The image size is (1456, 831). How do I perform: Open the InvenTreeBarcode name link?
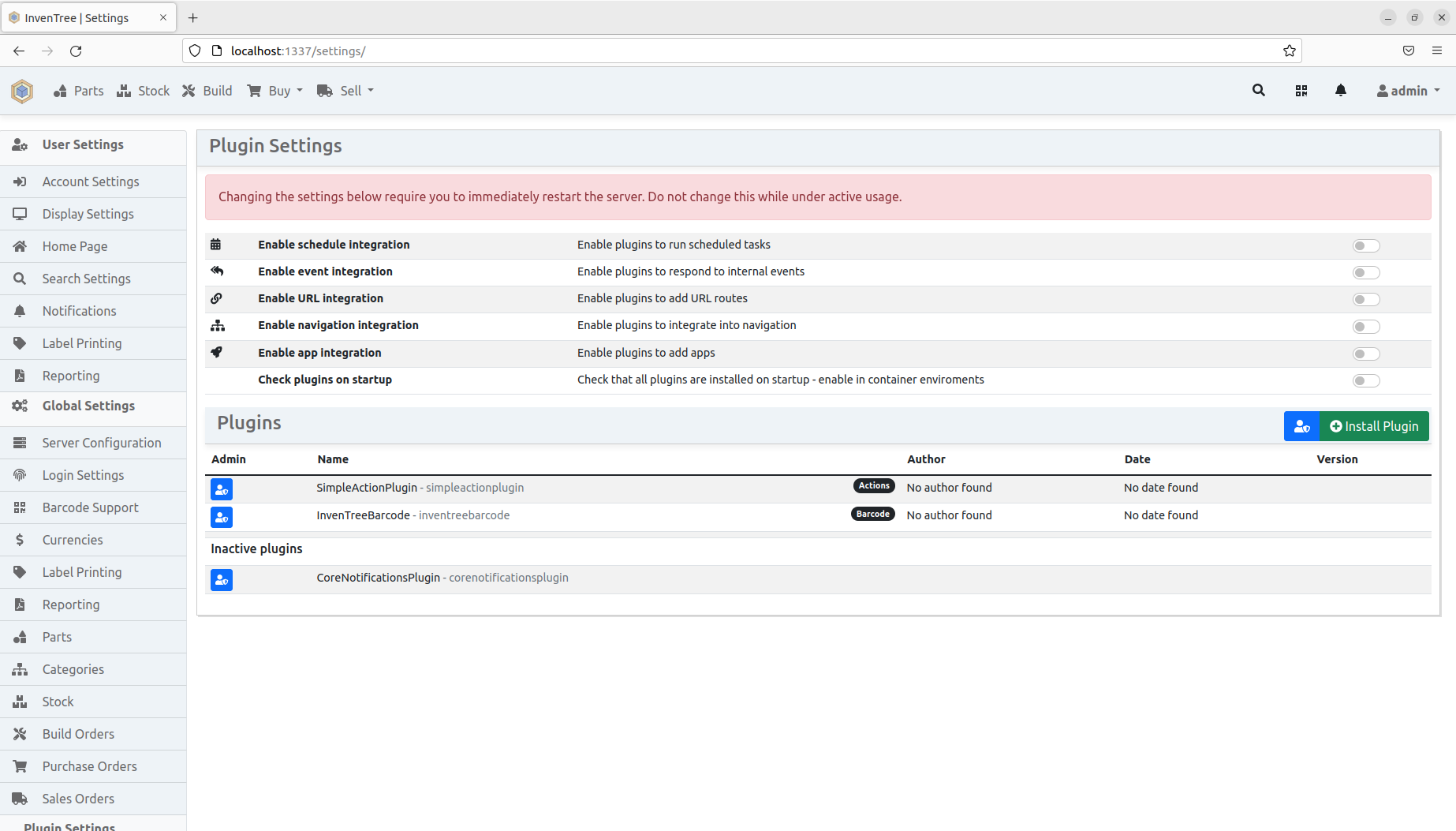click(363, 515)
